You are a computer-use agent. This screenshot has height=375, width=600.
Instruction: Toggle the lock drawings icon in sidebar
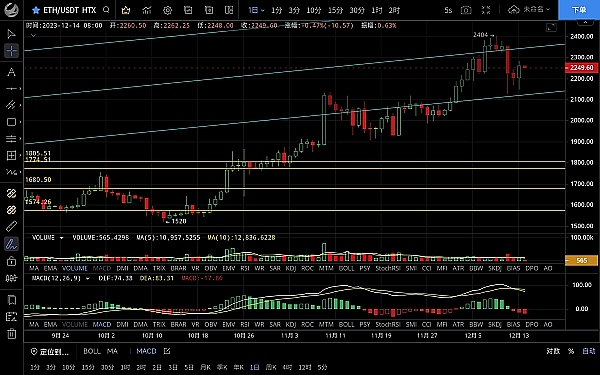11,261
